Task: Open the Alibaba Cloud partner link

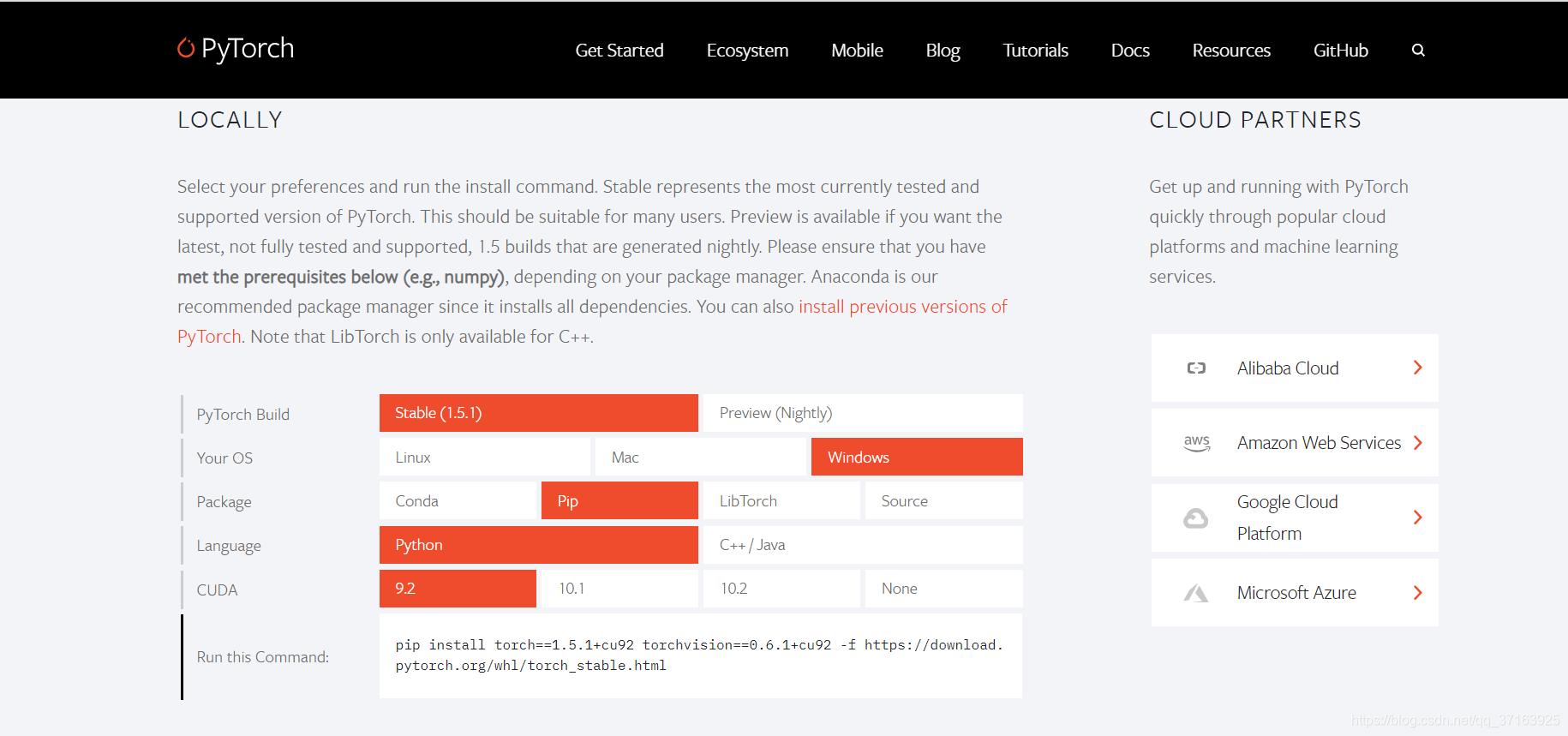Action: (1295, 368)
